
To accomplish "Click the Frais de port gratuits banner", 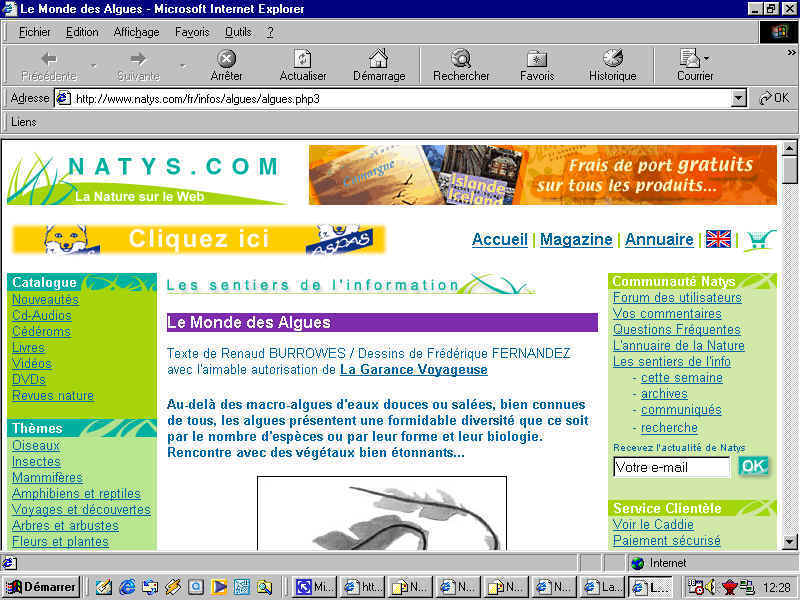I will [x=543, y=175].
